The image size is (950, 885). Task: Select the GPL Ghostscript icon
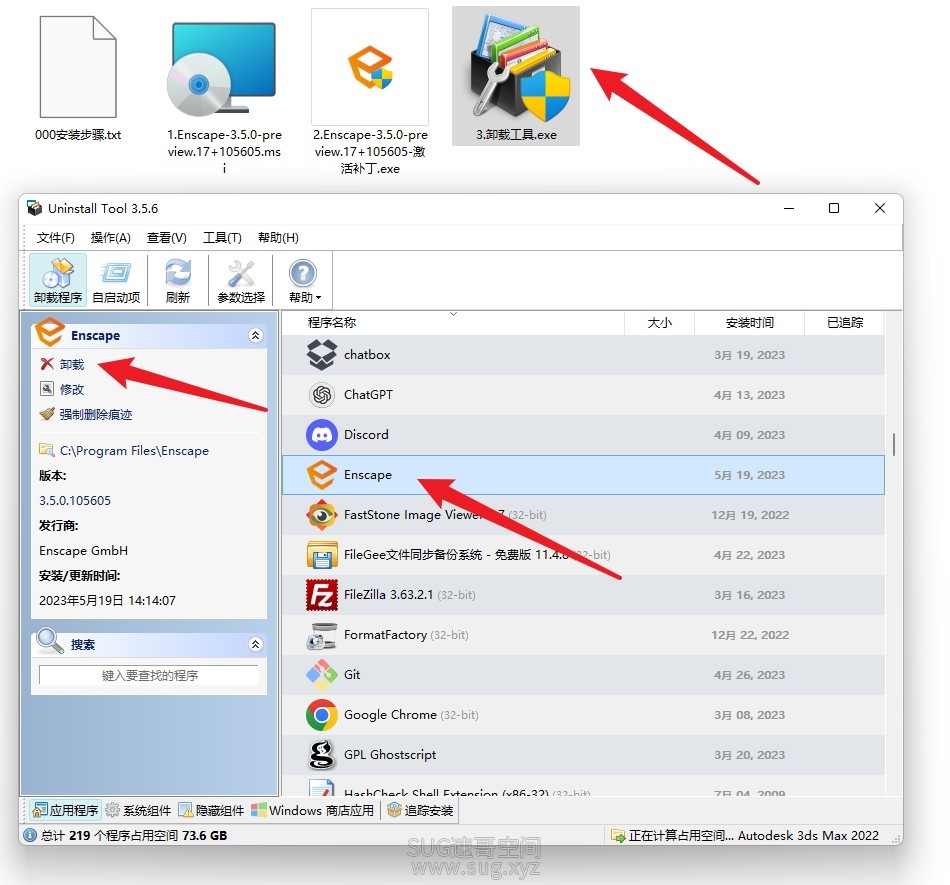pyautogui.click(x=322, y=755)
